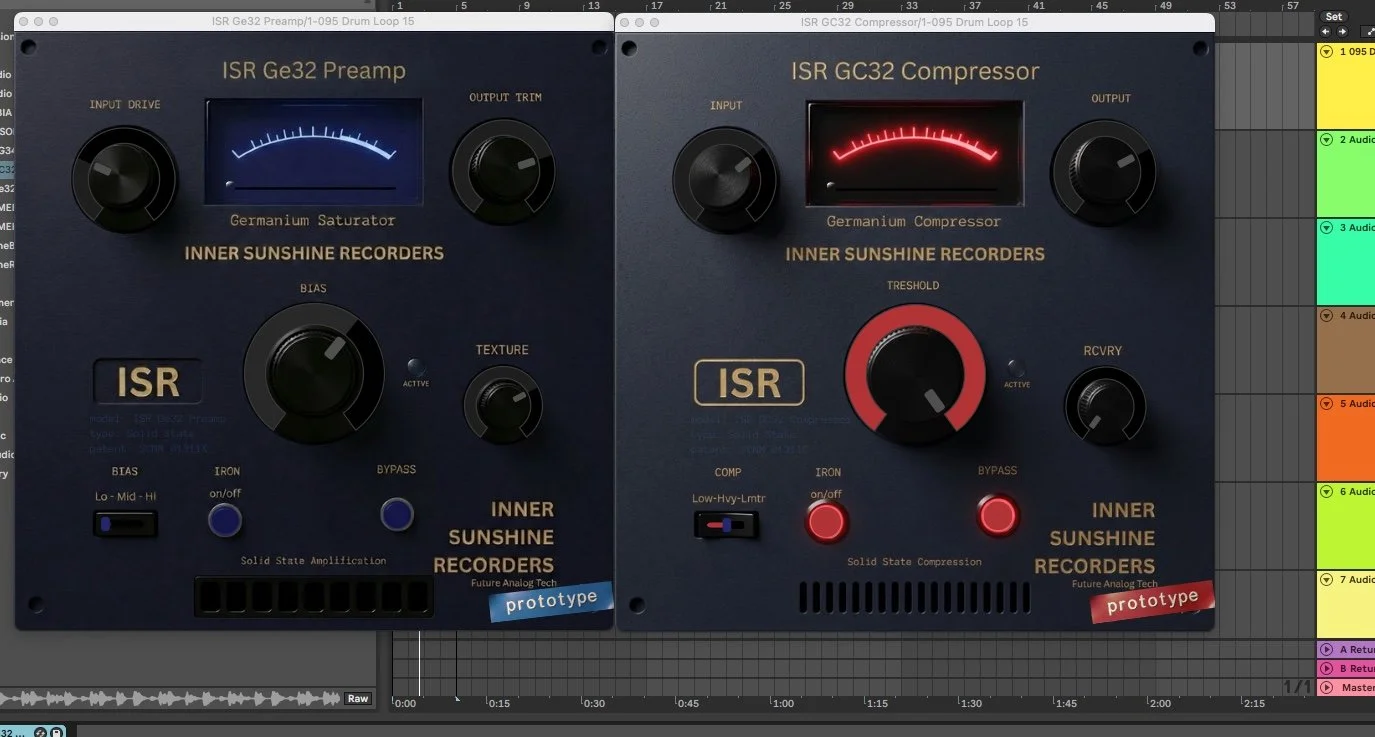
Task: Click the 1:00 mark on the time ruler
Action: 785,704
